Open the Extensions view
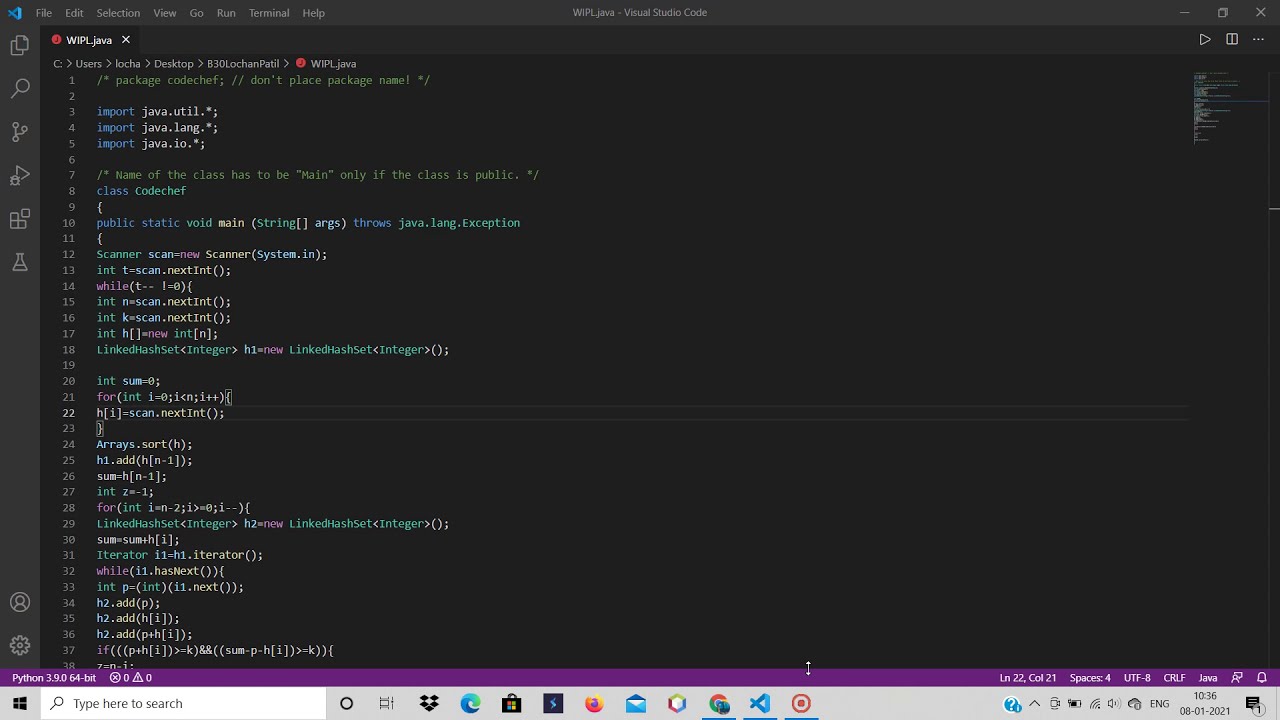 (20, 219)
